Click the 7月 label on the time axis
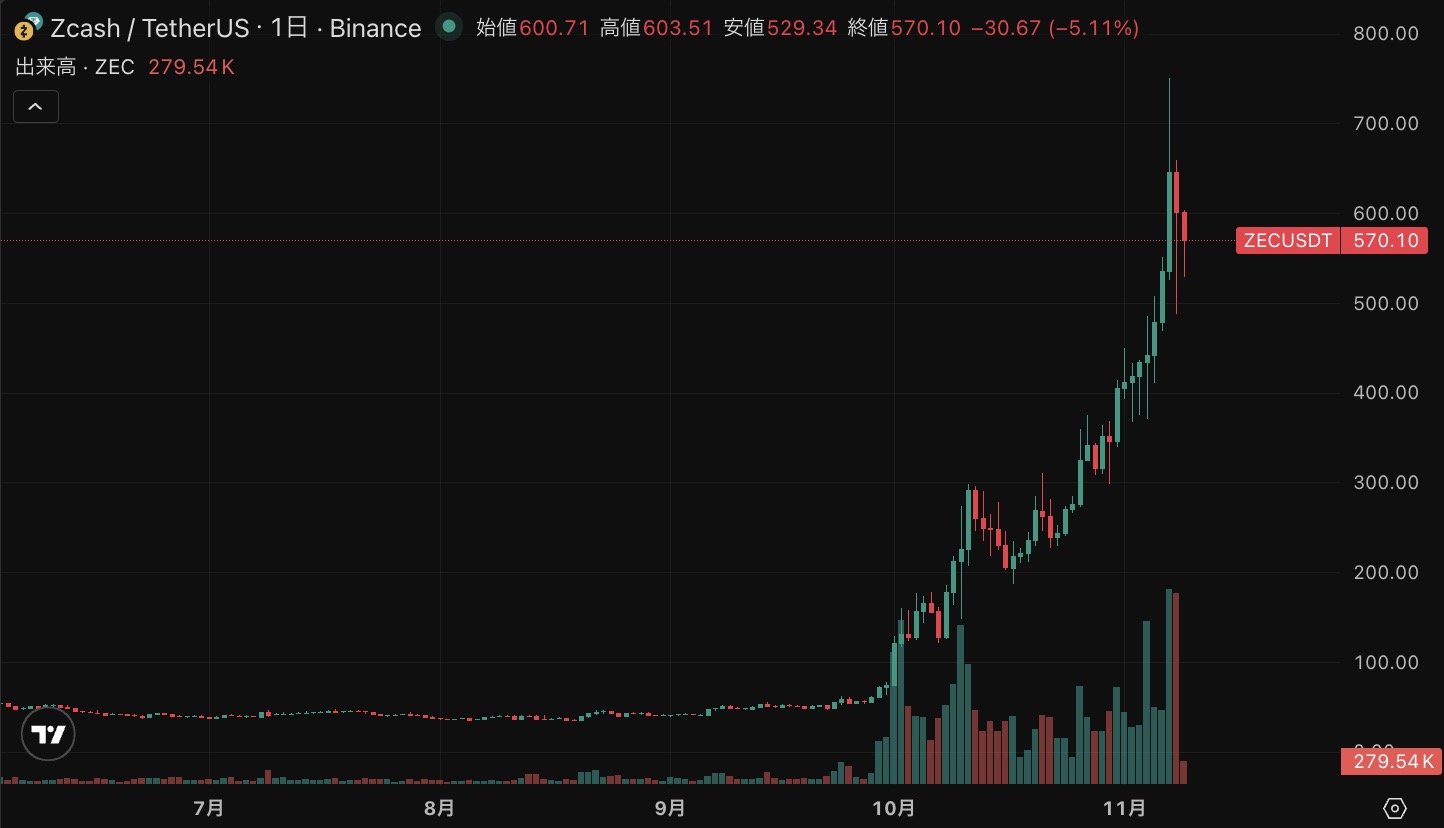This screenshot has width=1444, height=828. pos(208,808)
